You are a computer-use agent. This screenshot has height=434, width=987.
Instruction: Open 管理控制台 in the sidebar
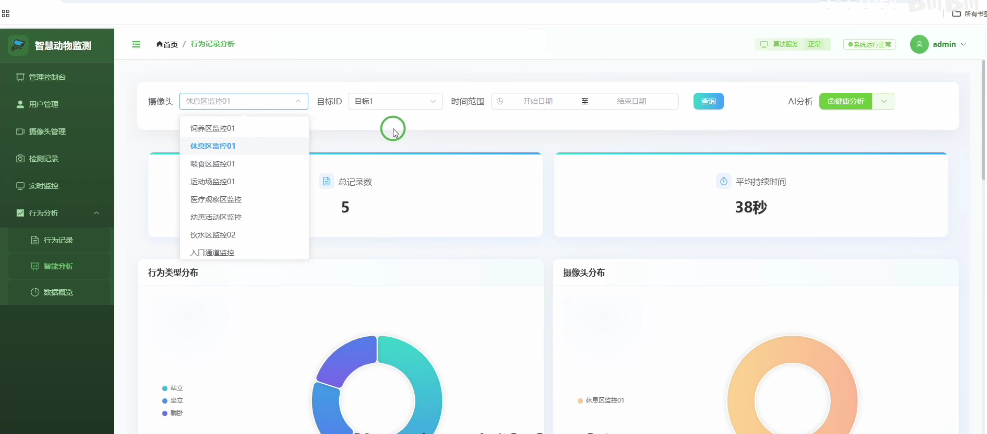point(57,77)
